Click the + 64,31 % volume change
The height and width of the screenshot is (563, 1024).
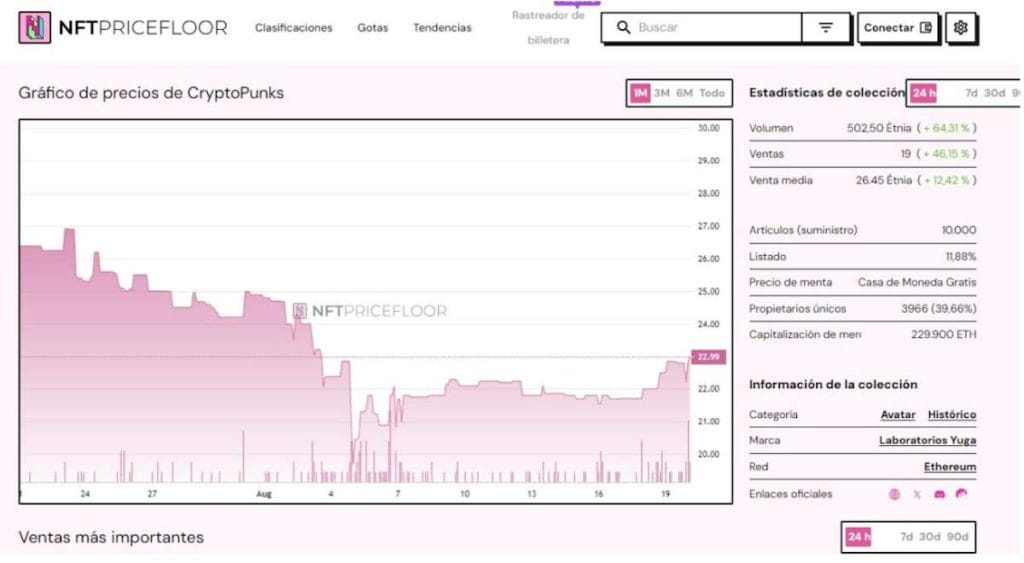tap(946, 128)
